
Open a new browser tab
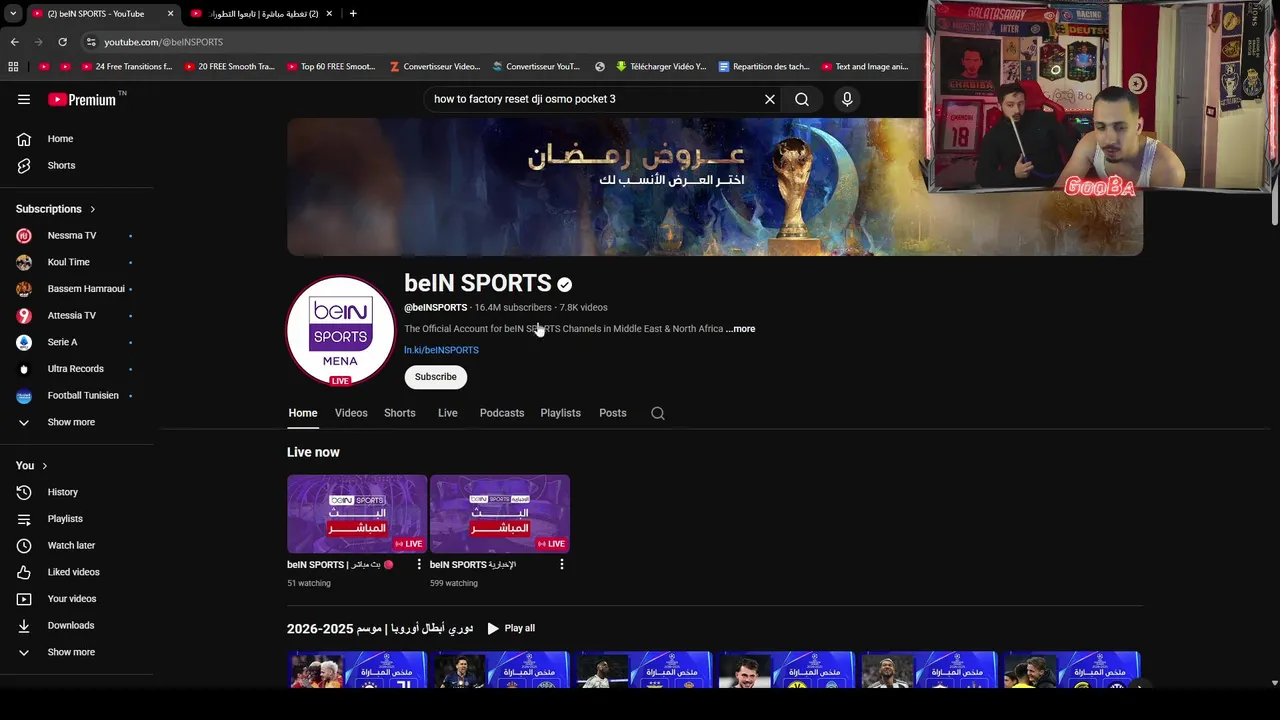[353, 14]
